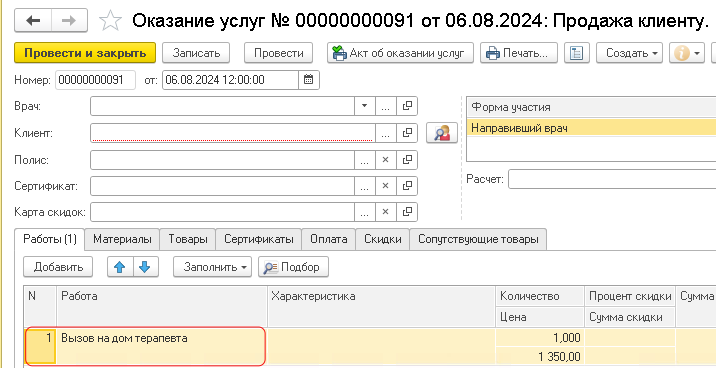This screenshot has height=368, width=716.
Task: Open the selected Полис record
Action: [x=407, y=160]
